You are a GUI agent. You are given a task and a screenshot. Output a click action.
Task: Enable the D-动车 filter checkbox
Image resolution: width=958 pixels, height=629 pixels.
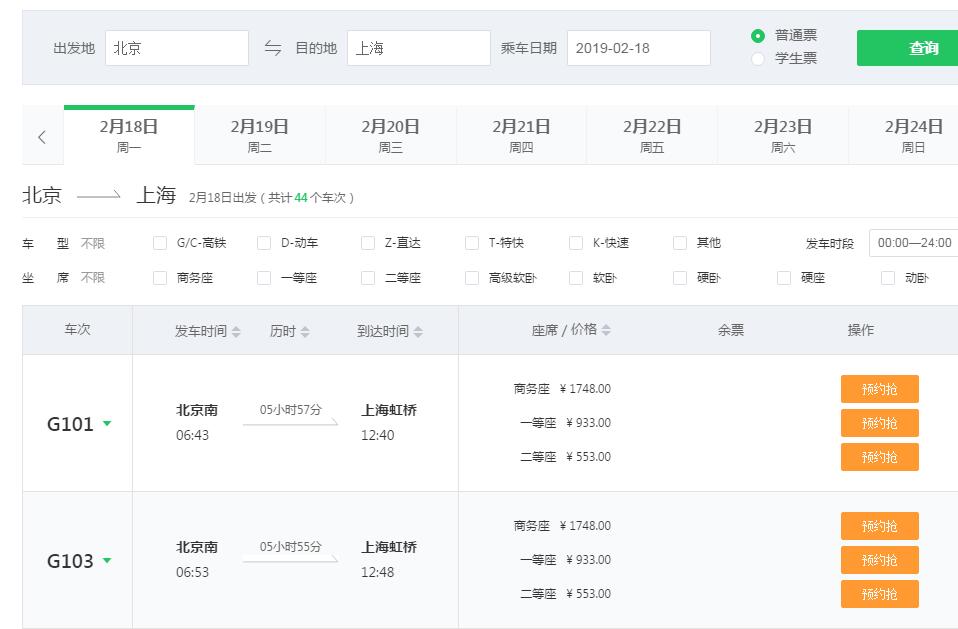coord(264,243)
